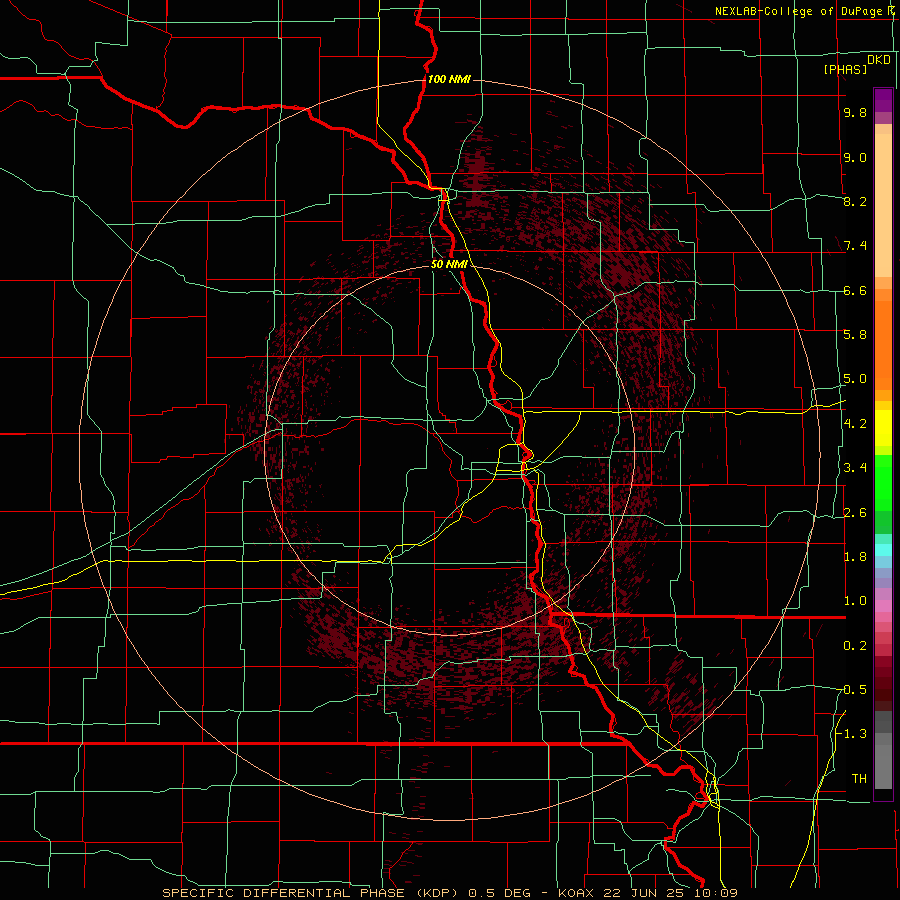Click the -1.3 scale value
This screenshot has height=900, width=900.
coord(854,734)
